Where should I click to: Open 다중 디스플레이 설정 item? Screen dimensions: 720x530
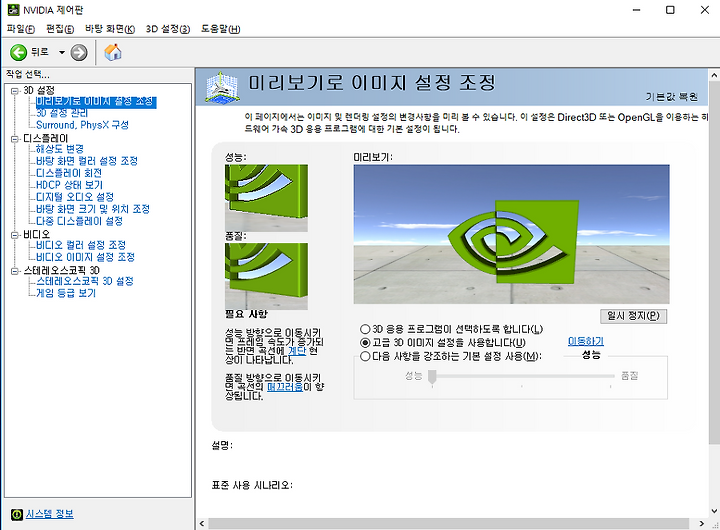[79, 221]
